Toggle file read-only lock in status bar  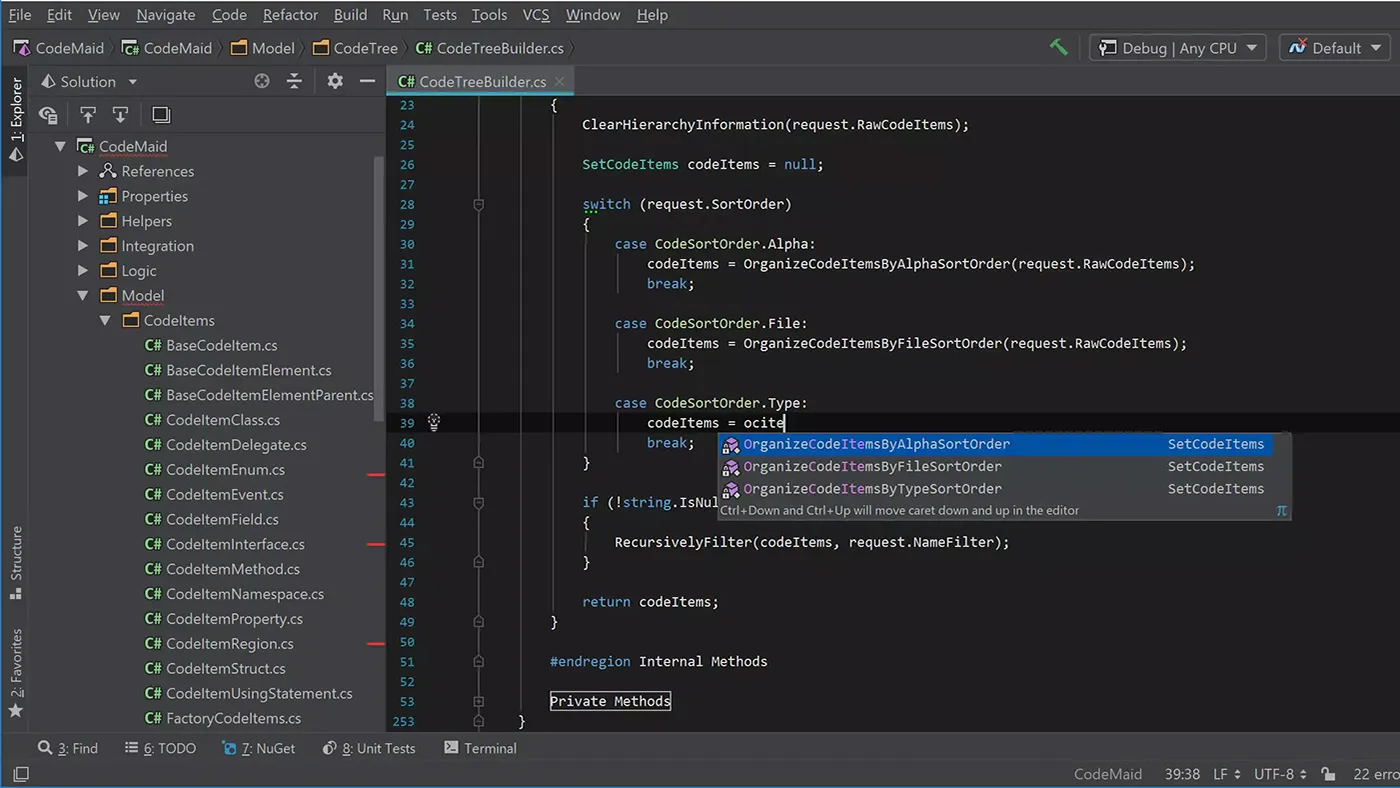pyautogui.click(x=1328, y=773)
